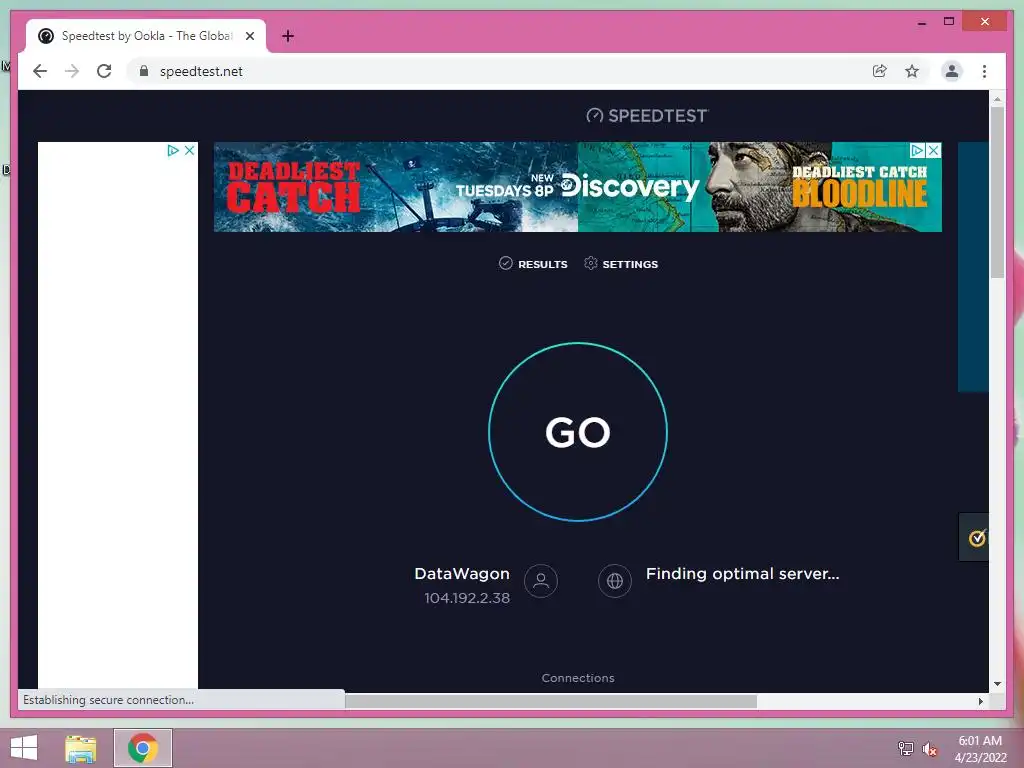Click the globe server icon
The width and height of the screenshot is (1024, 768).
[x=615, y=581]
